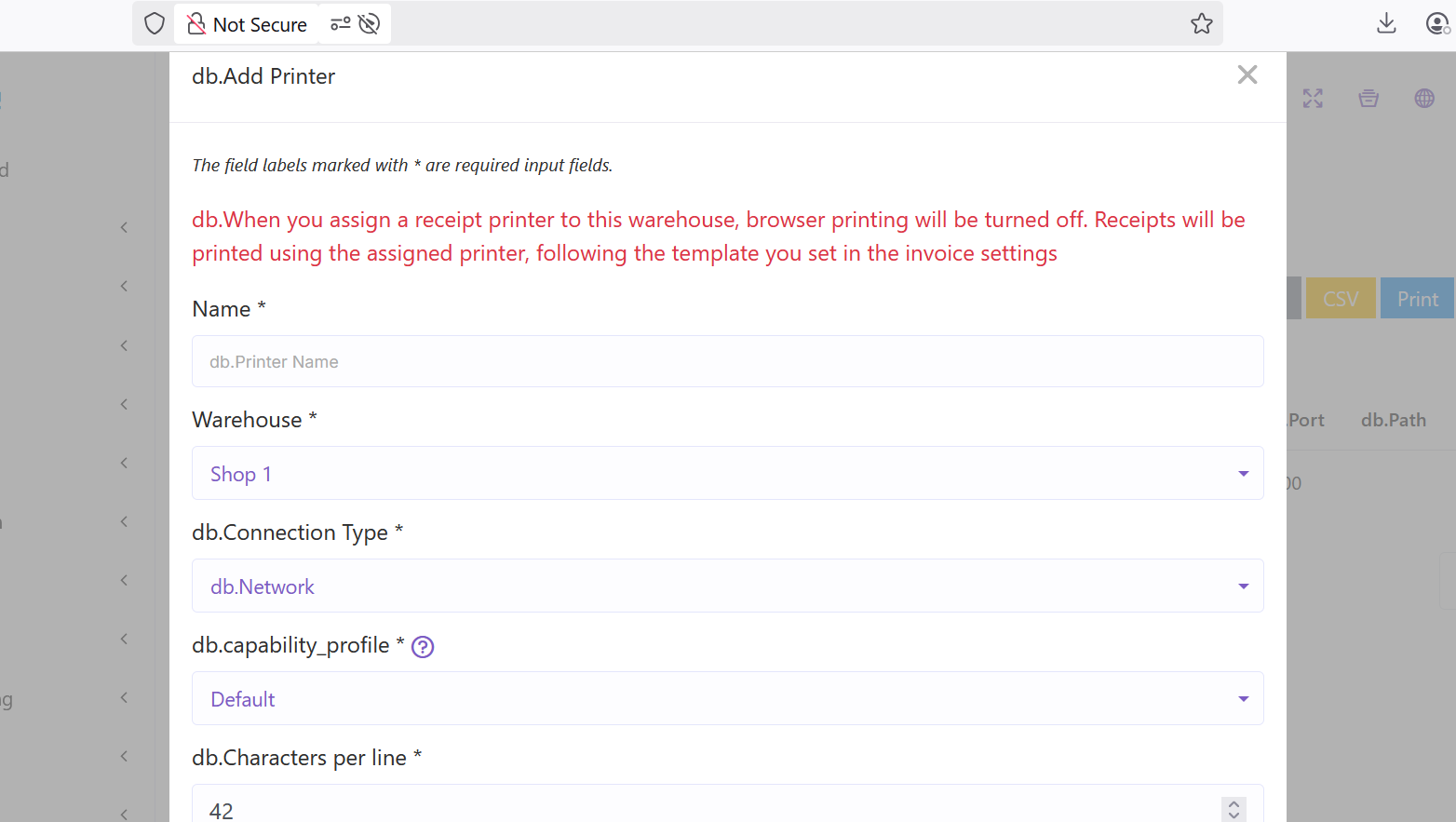Image resolution: width=1456 pixels, height=822 pixels.
Task: Click the POS register icon in header
Action: pyautogui.click(x=1368, y=99)
